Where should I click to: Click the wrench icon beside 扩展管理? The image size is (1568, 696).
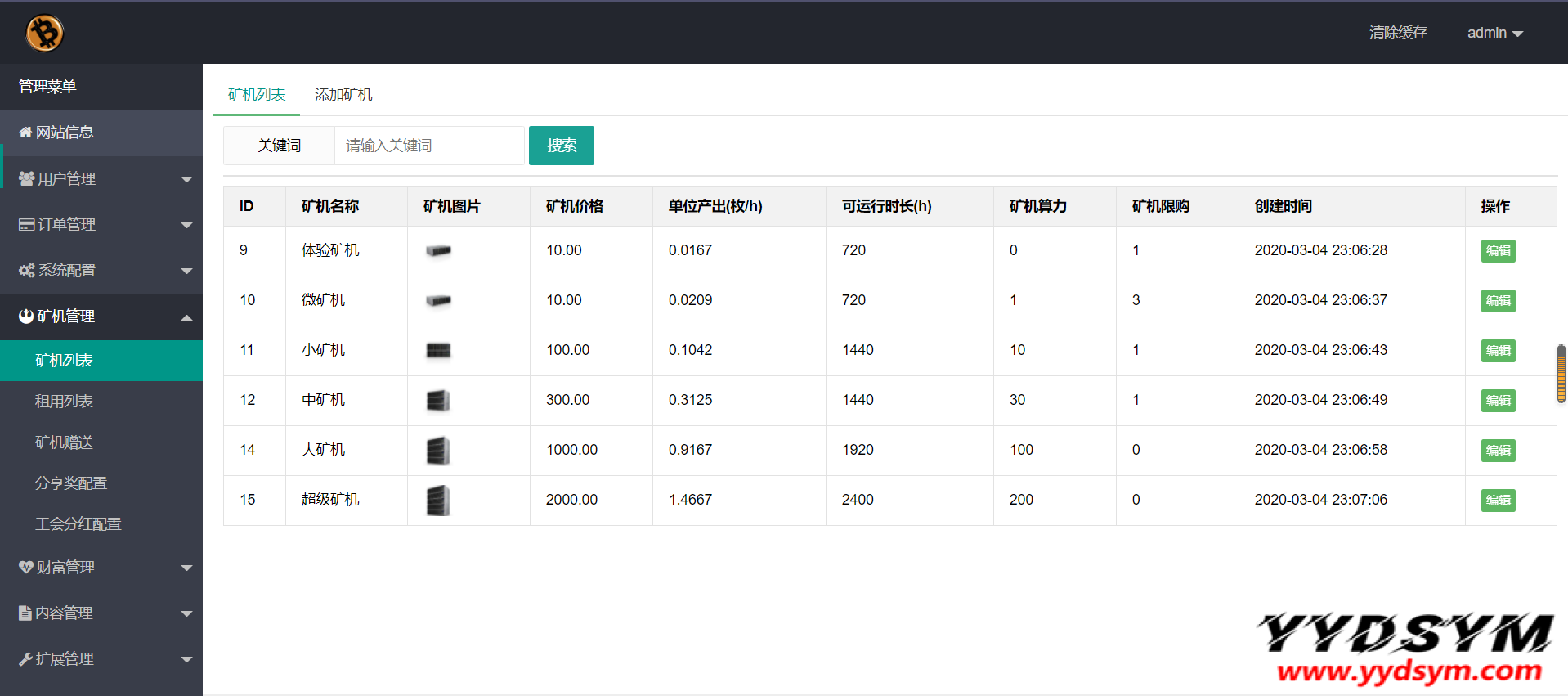[25, 658]
